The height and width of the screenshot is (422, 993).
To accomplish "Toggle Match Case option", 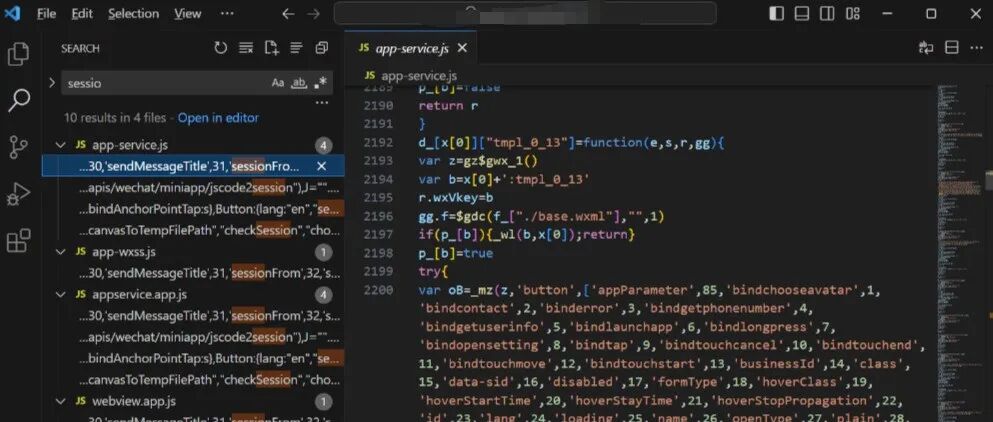I will 277,83.
